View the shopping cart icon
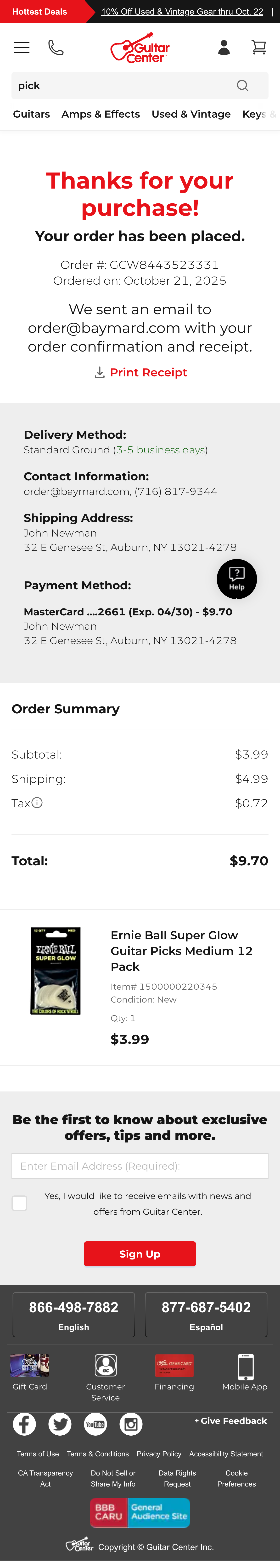This screenshot has height=1568, width=280. click(x=259, y=47)
